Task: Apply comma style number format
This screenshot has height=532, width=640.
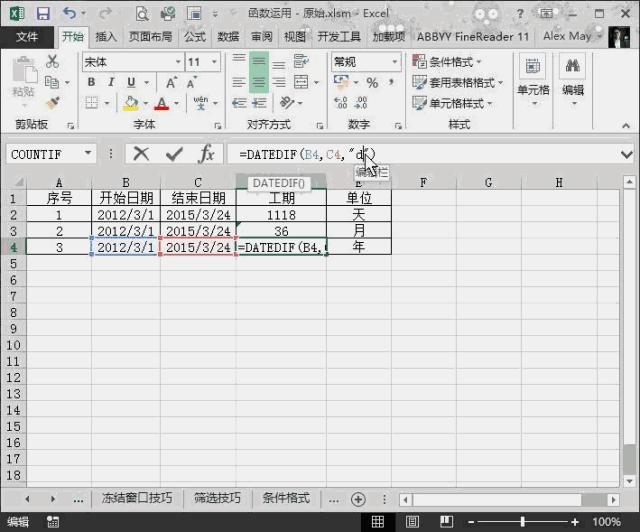Action: pyautogui.click(x=391, y=82)
